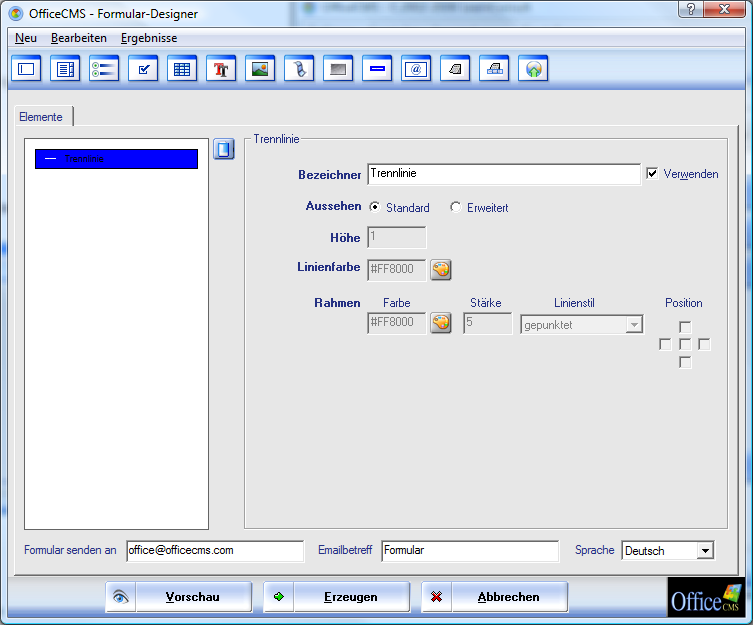Select the Standard appearance radio button
This screenshot has height=625, width=753.
(375, 207)
